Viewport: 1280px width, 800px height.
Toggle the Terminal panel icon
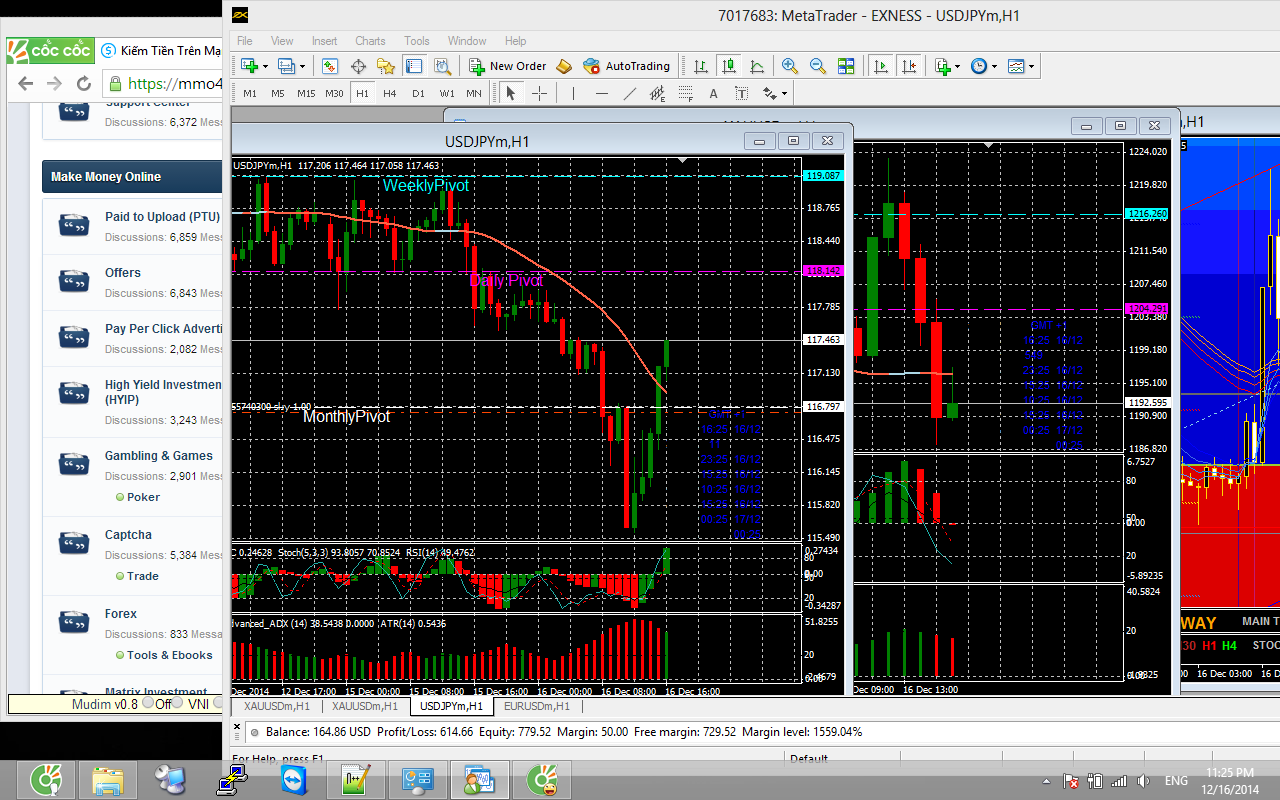(414, 66)
